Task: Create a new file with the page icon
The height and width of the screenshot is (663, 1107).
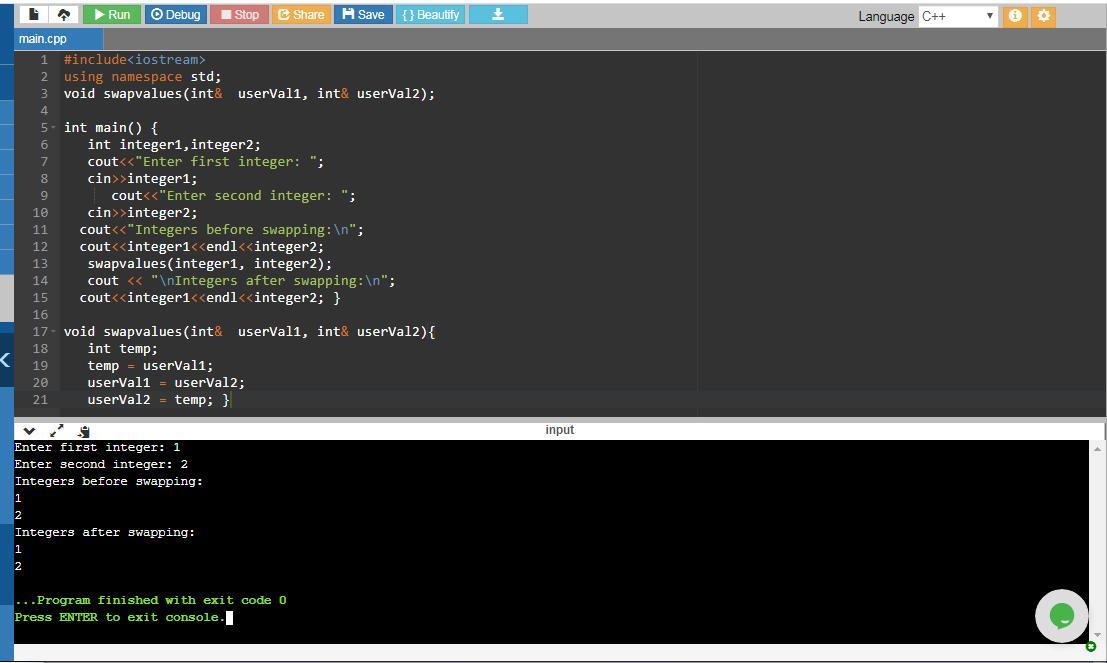Action: (x=34, y=14)
